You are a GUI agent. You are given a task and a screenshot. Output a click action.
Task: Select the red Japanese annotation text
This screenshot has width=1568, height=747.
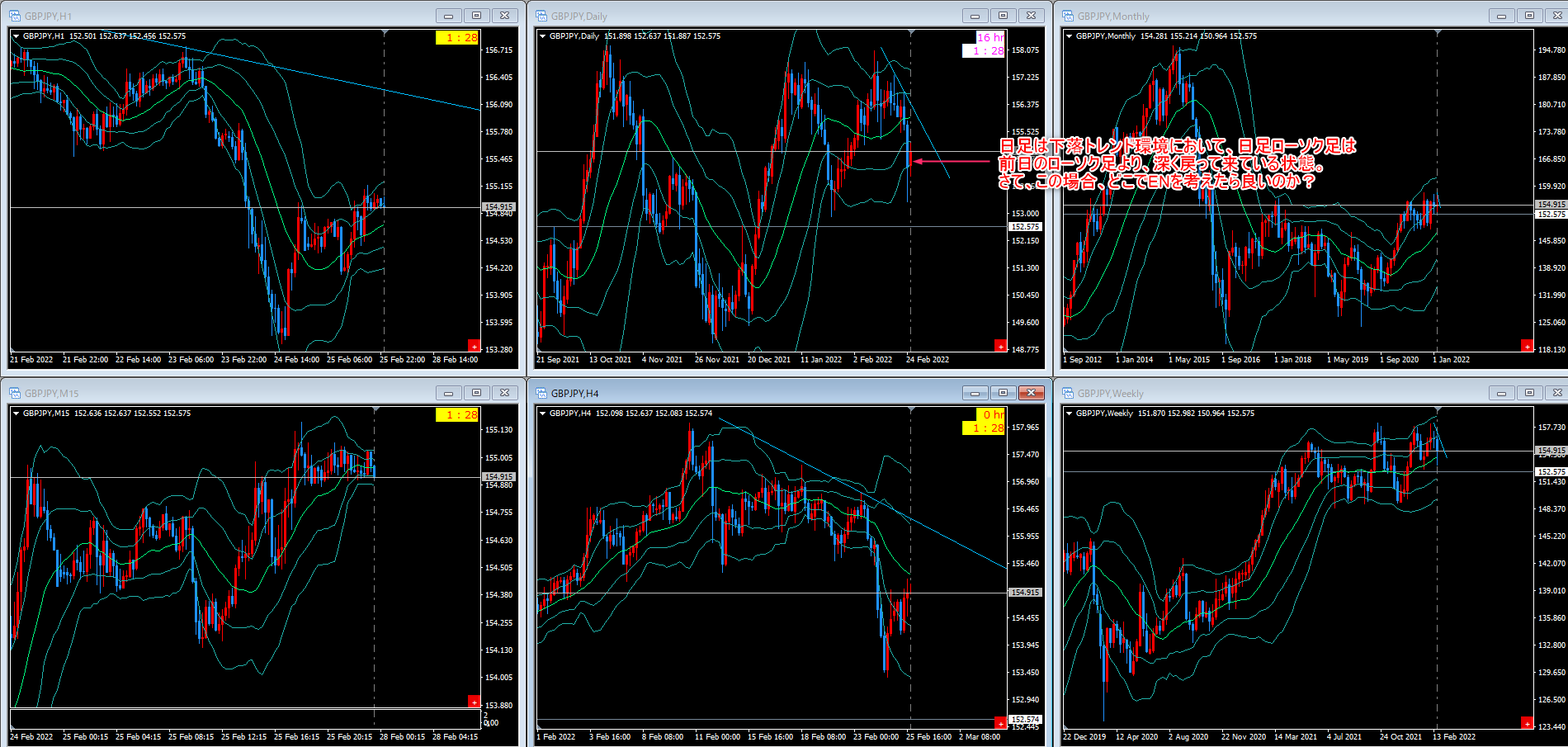(x=1176, y=163)
